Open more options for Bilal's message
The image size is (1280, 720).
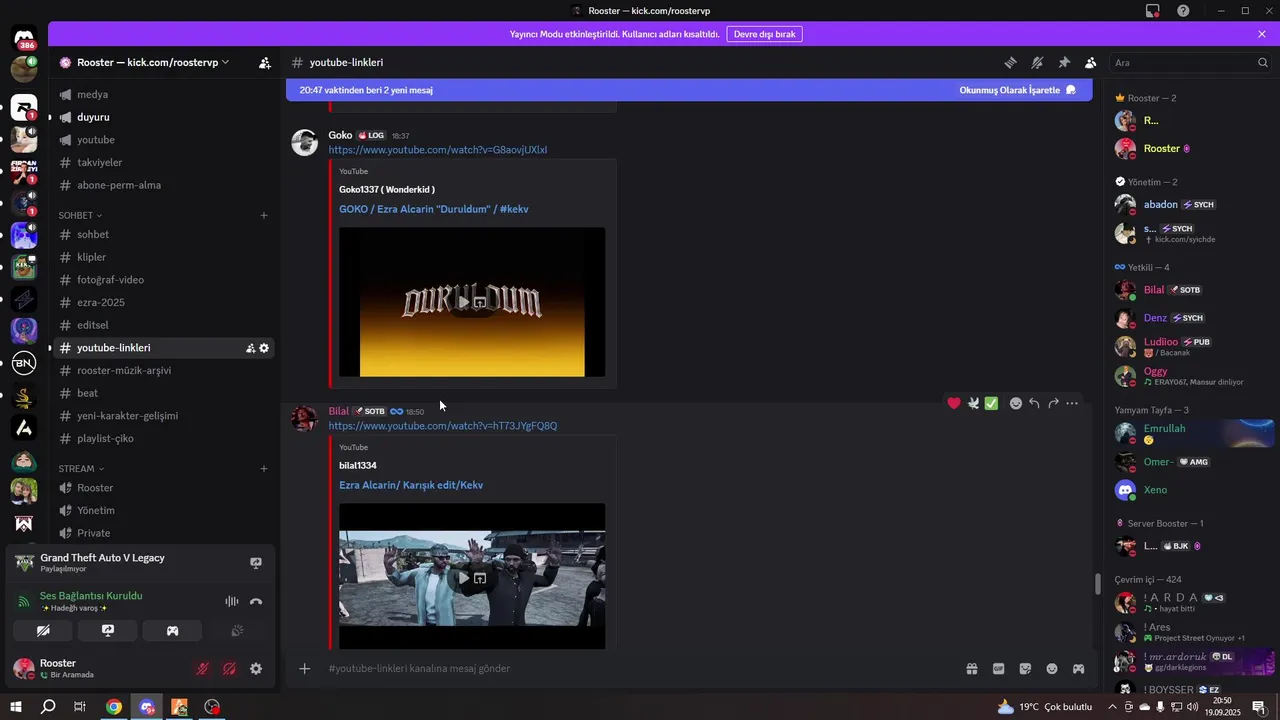(1072, 403)
